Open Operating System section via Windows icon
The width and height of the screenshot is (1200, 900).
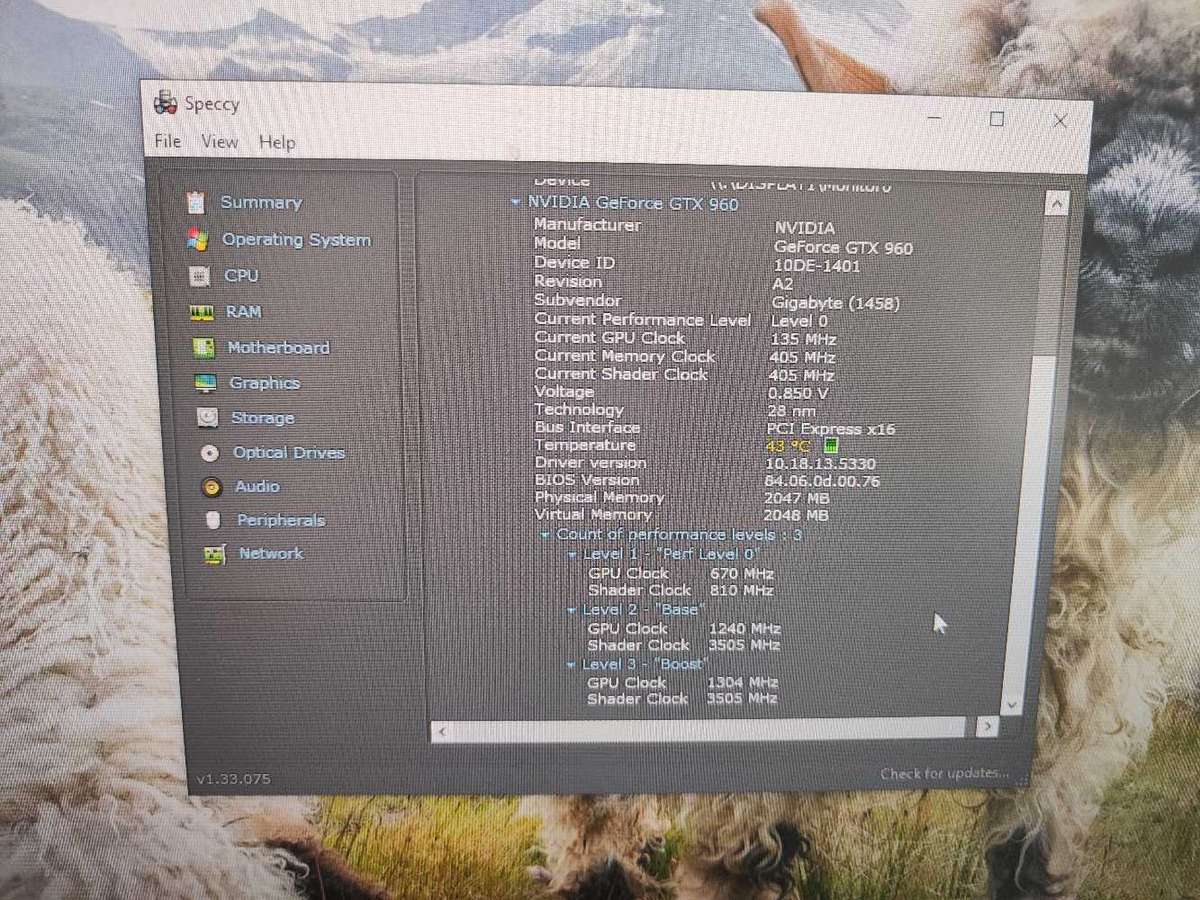tap(197, 240)
